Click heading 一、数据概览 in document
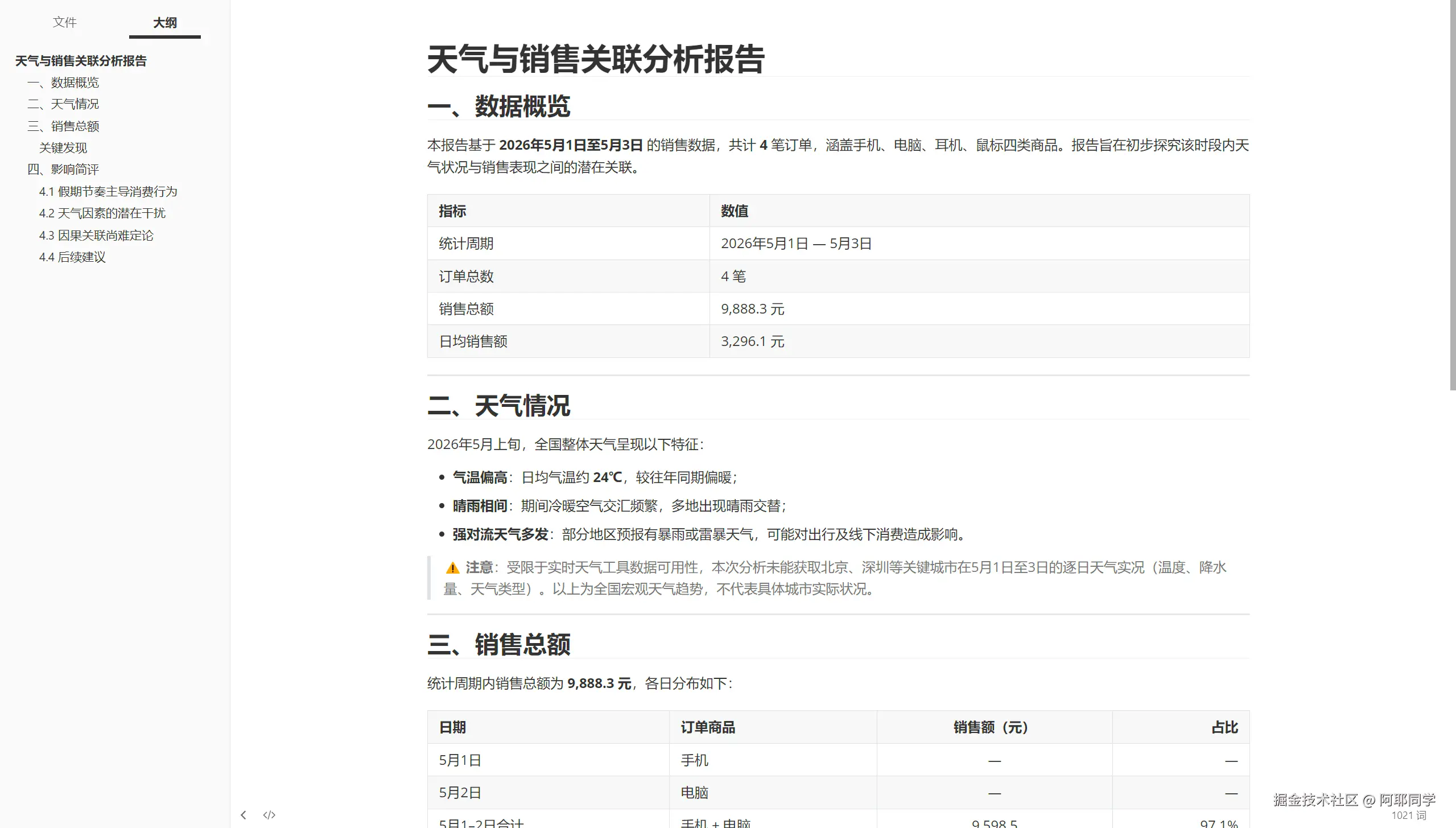This screenshot has width=1456, height=828. point(499,106)
